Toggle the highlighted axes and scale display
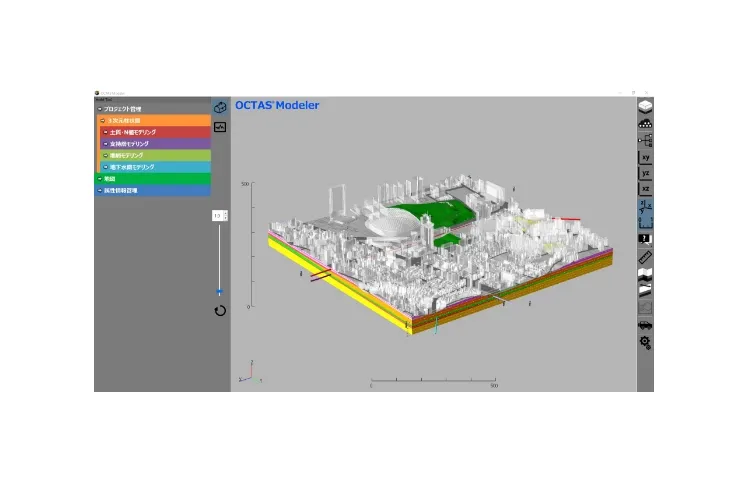The width and height of the screenshot is (748, 480). pos(645,214)
